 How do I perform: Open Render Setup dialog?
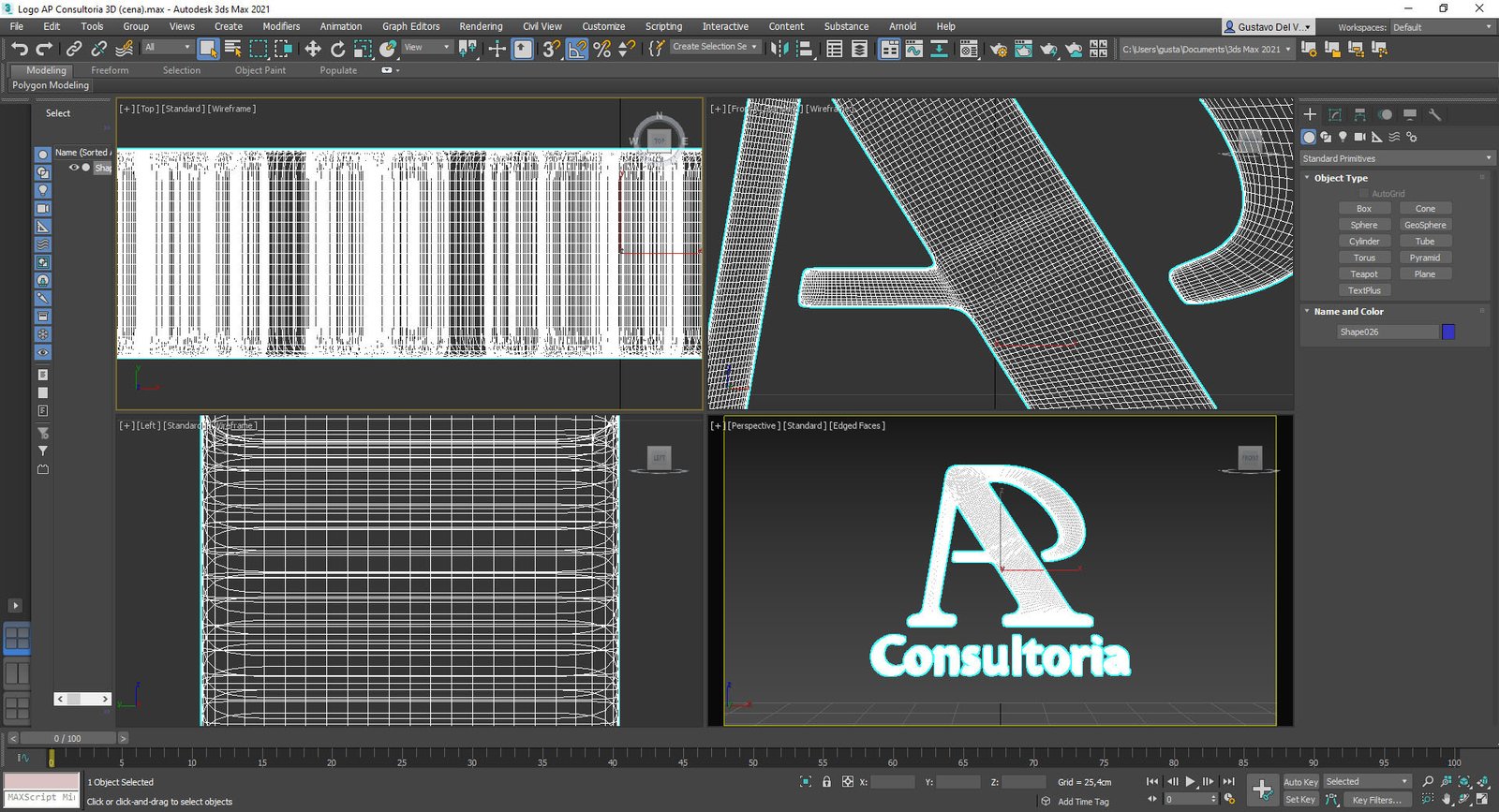(x=998, y=49)
